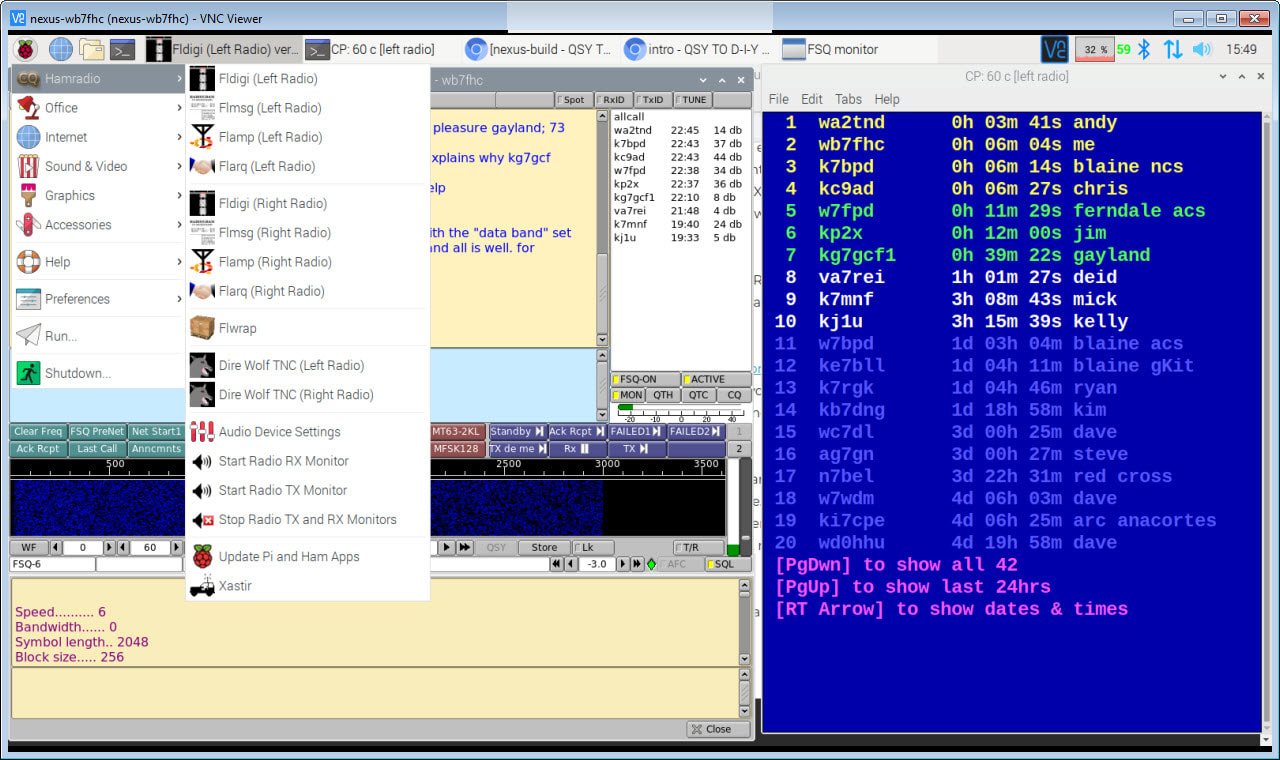Expand the Accessories submenu

pos(98,225)
